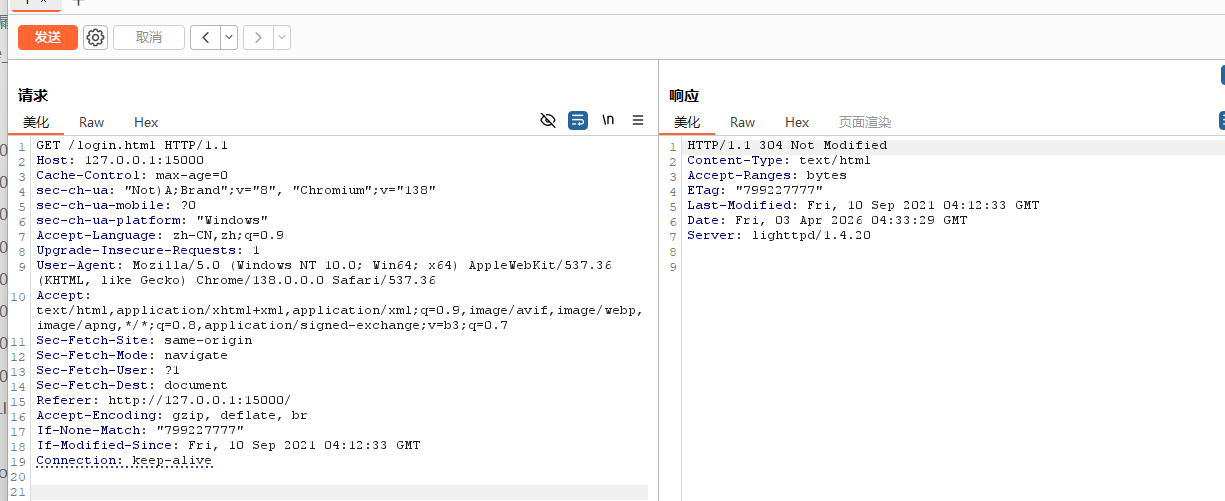Go back to previous request arrow
This screenshot has width=1225, height=501.
tap(206, 38)
